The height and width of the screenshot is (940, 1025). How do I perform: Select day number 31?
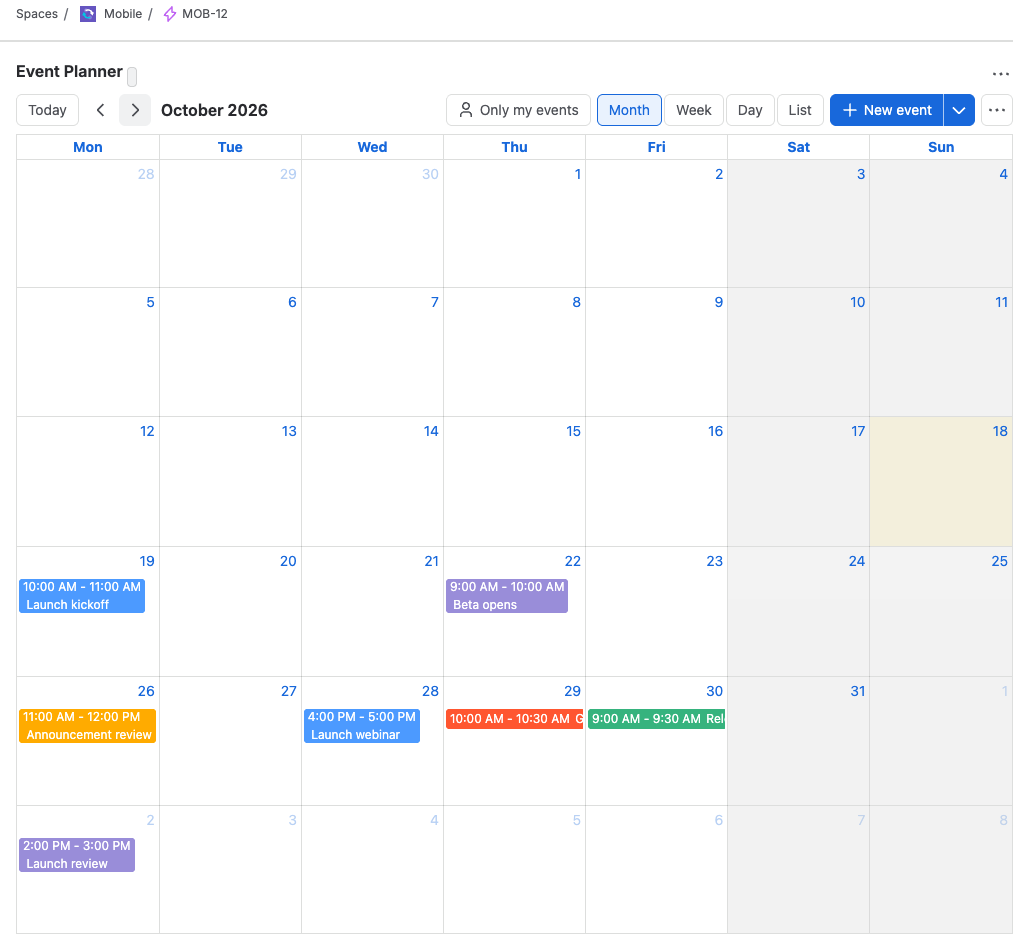(858, 691)
